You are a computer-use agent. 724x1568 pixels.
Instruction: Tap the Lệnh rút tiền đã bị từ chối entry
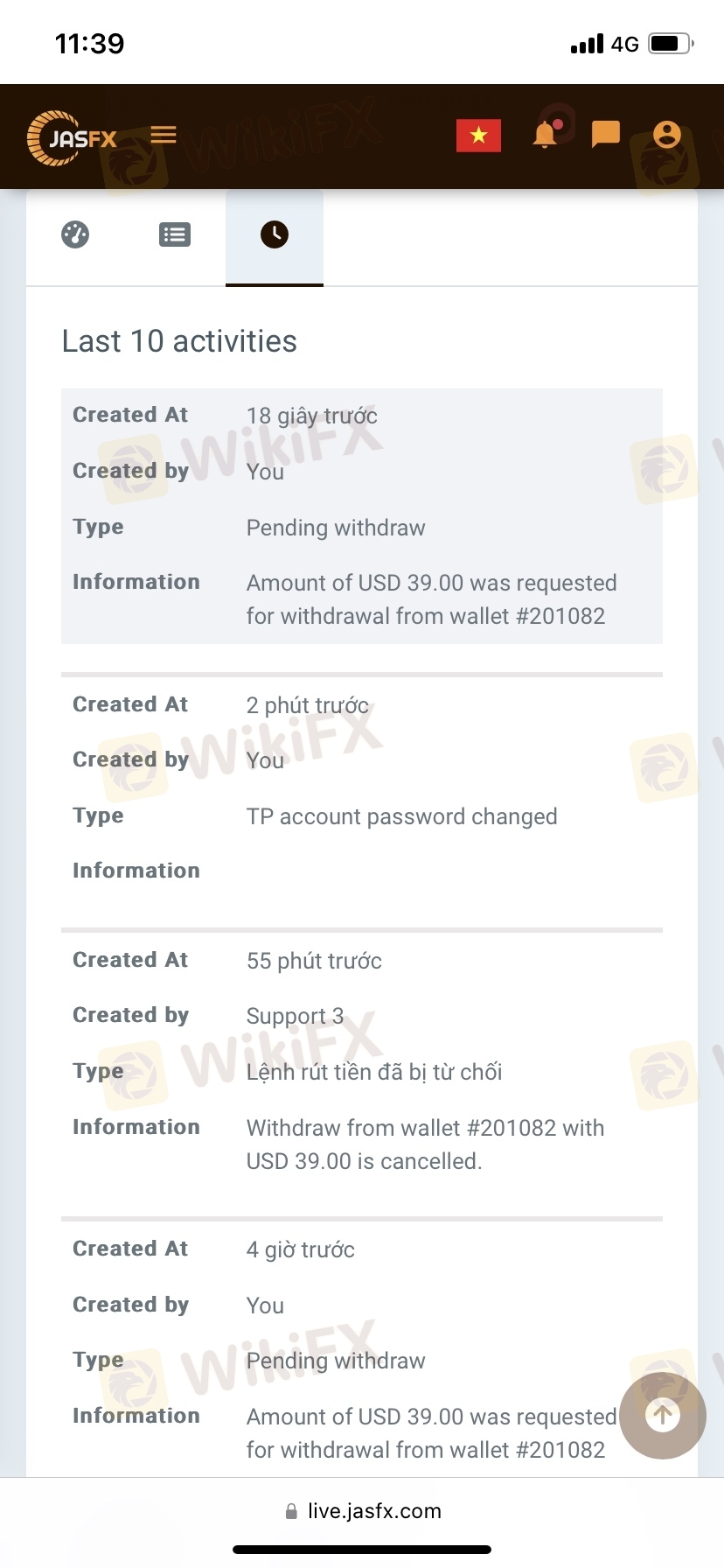pos(374,1072)
